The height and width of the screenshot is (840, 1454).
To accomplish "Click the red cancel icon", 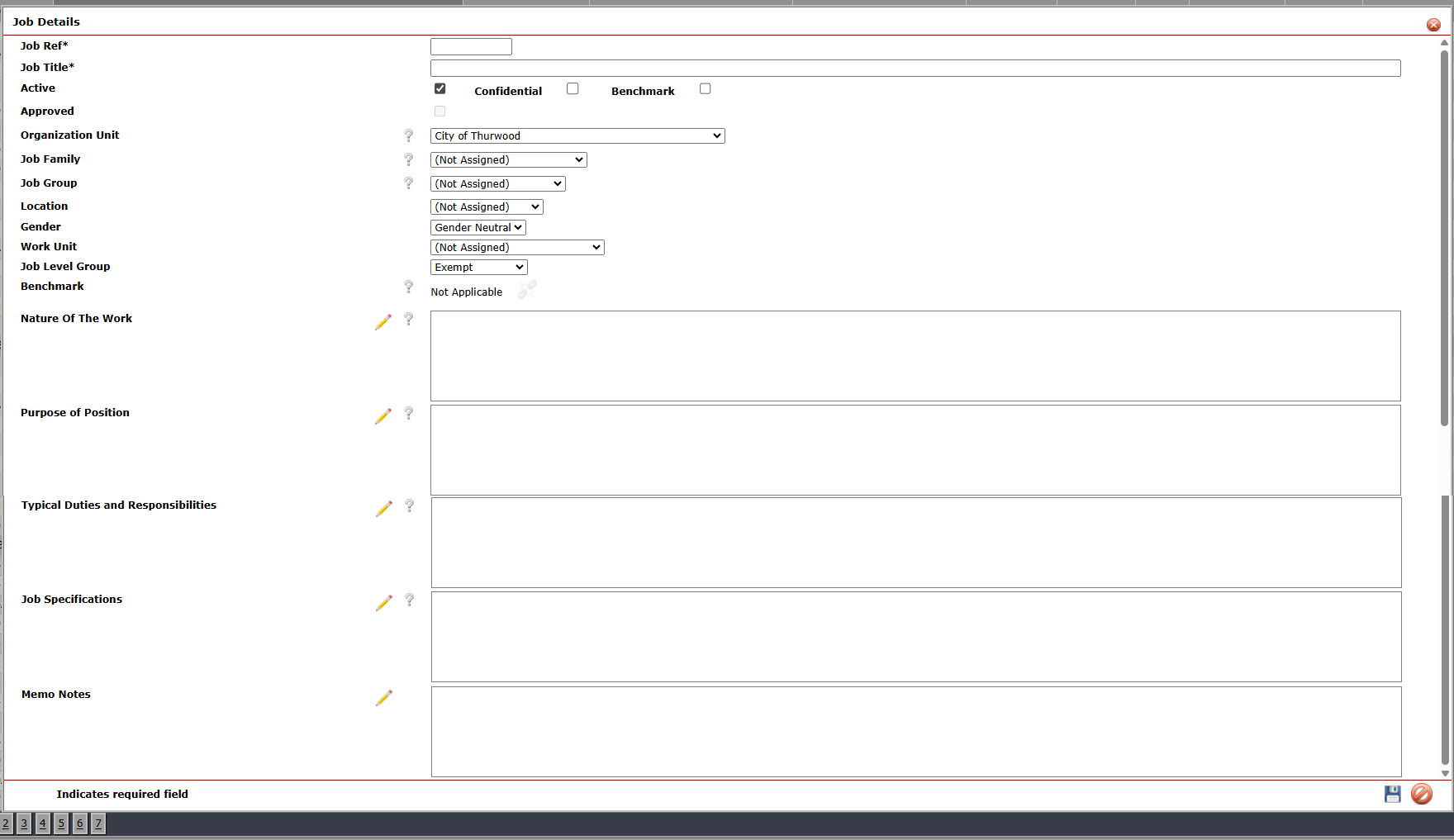I will coord(1421,794).
